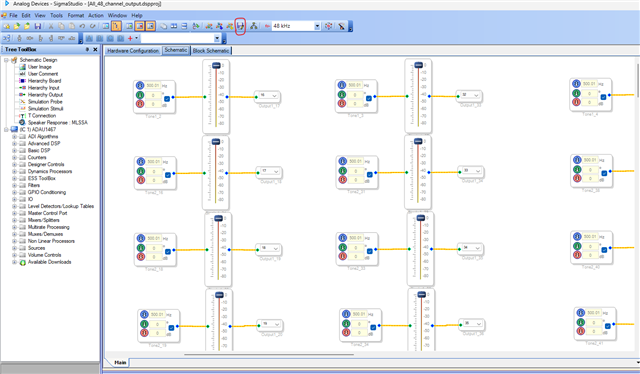Toggle the Tone2_31 enable checkbox
The height and width of the screenshot is (374, 640).
[369, 174]
